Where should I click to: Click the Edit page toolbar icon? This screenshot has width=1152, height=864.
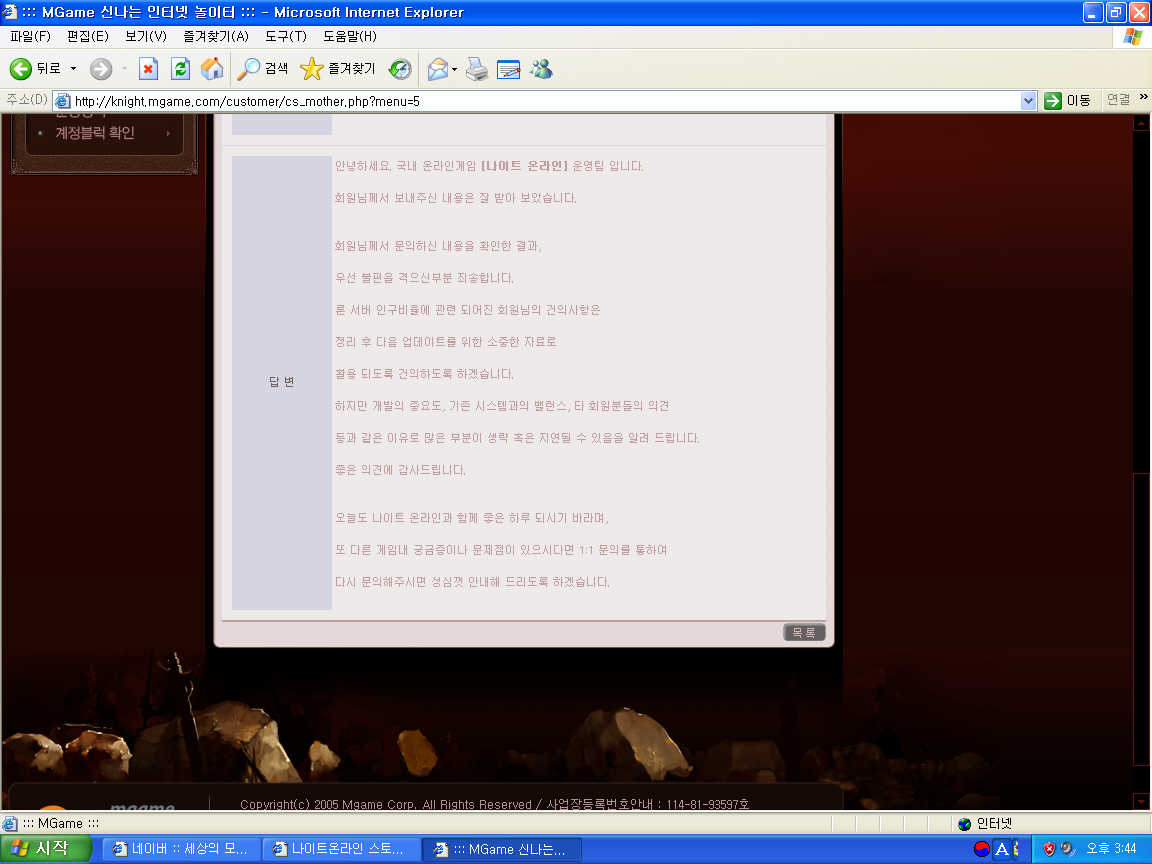[x=508, y=69]
